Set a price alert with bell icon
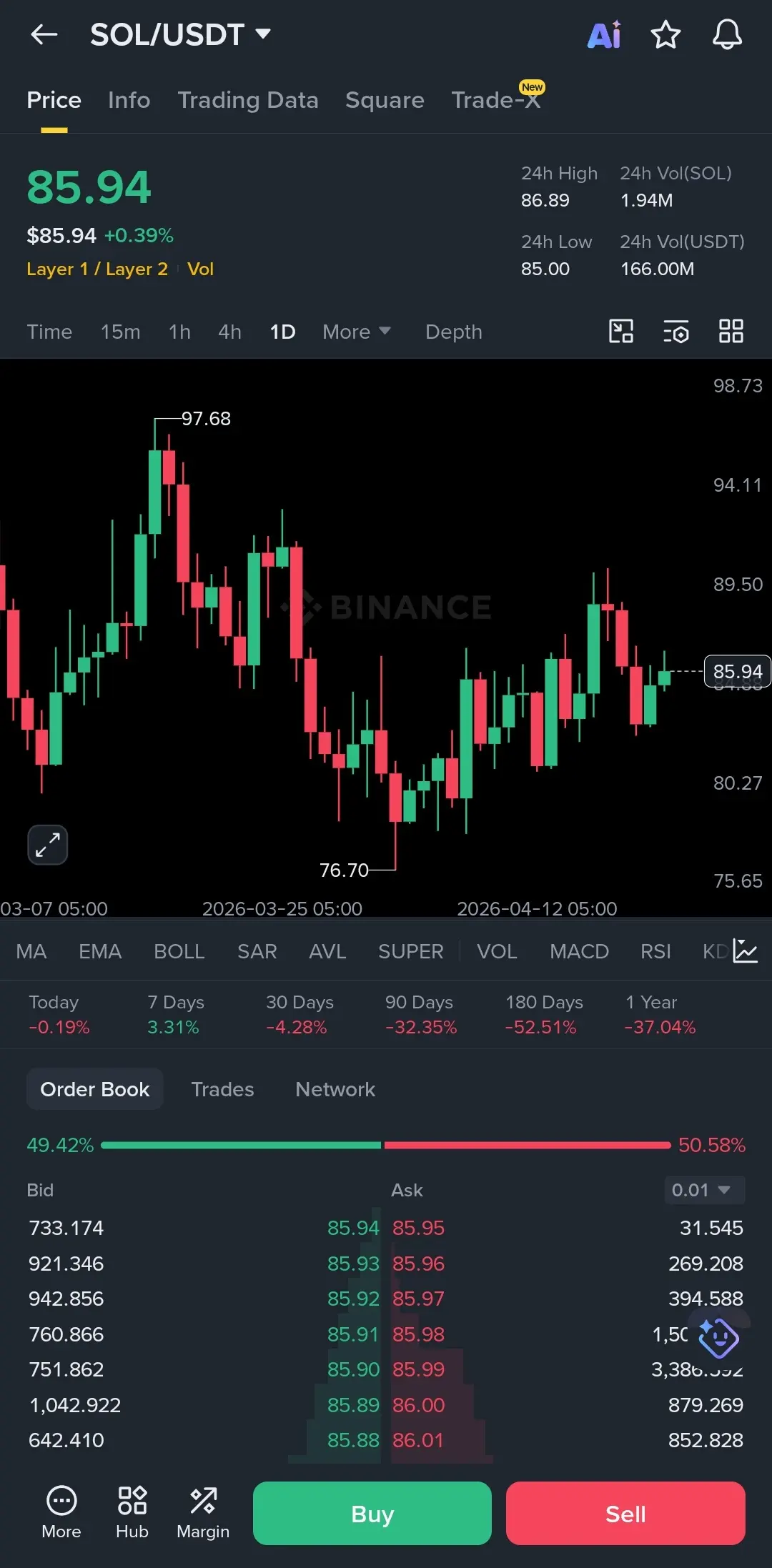772x1568 pixels. 727,34
